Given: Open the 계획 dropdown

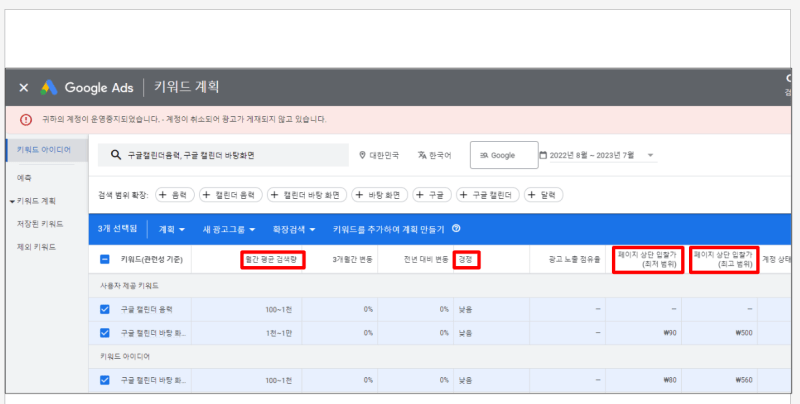Looking at the screenshot, I should pos(171,230).
